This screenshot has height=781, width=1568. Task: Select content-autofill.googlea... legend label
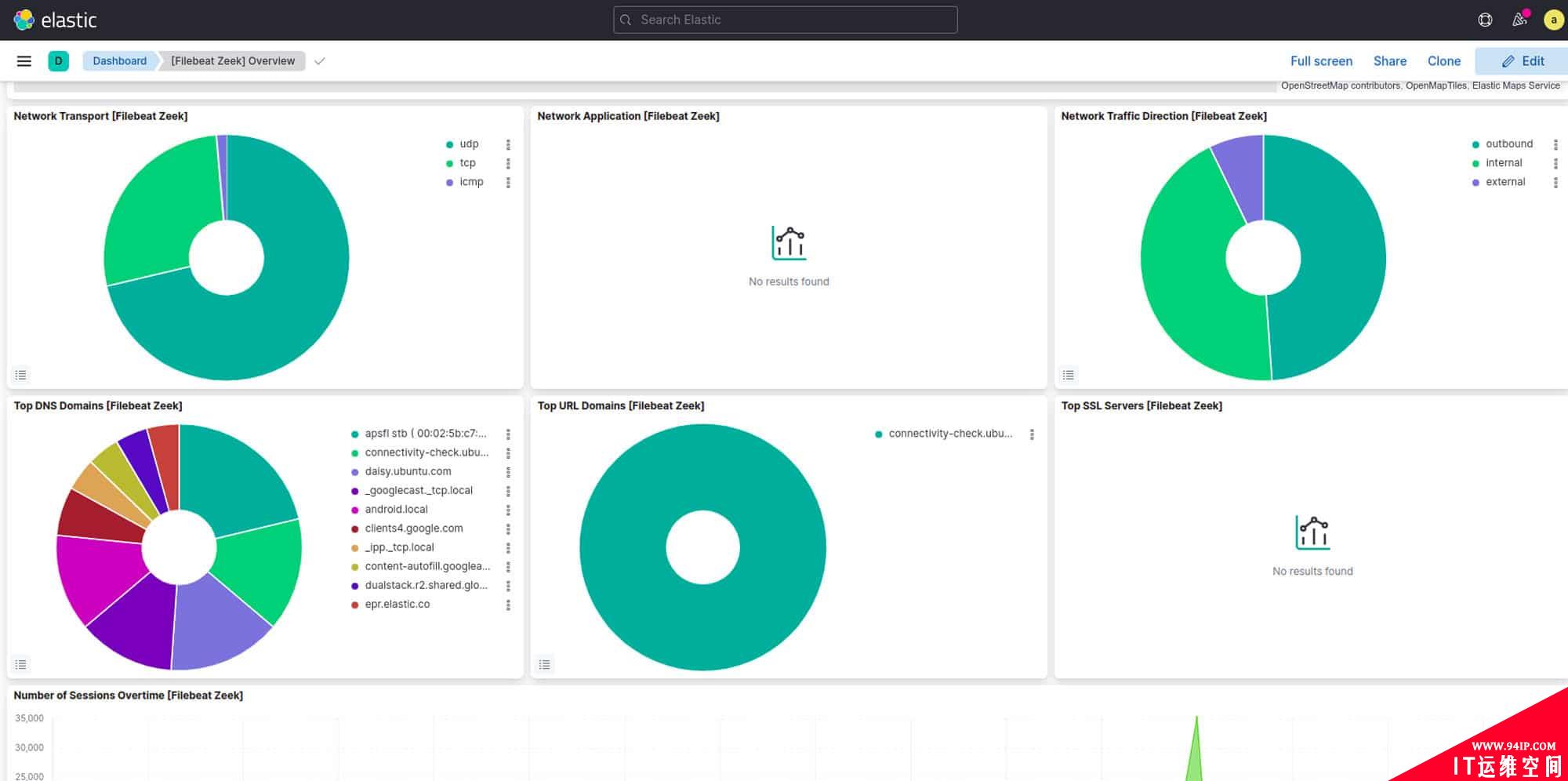click(x=427, y=566)
